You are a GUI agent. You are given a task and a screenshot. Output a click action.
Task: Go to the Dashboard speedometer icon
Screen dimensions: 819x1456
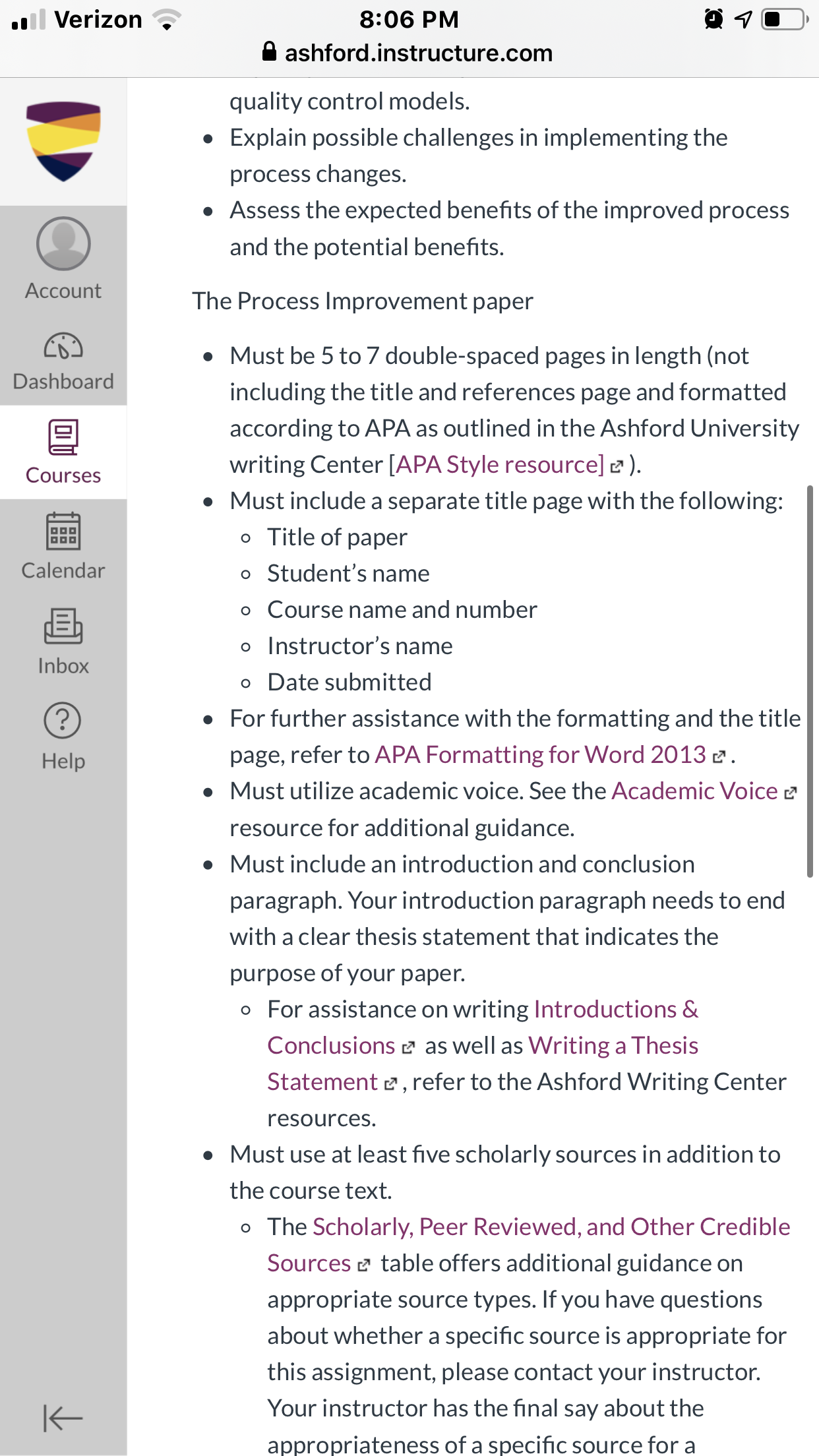63,346
